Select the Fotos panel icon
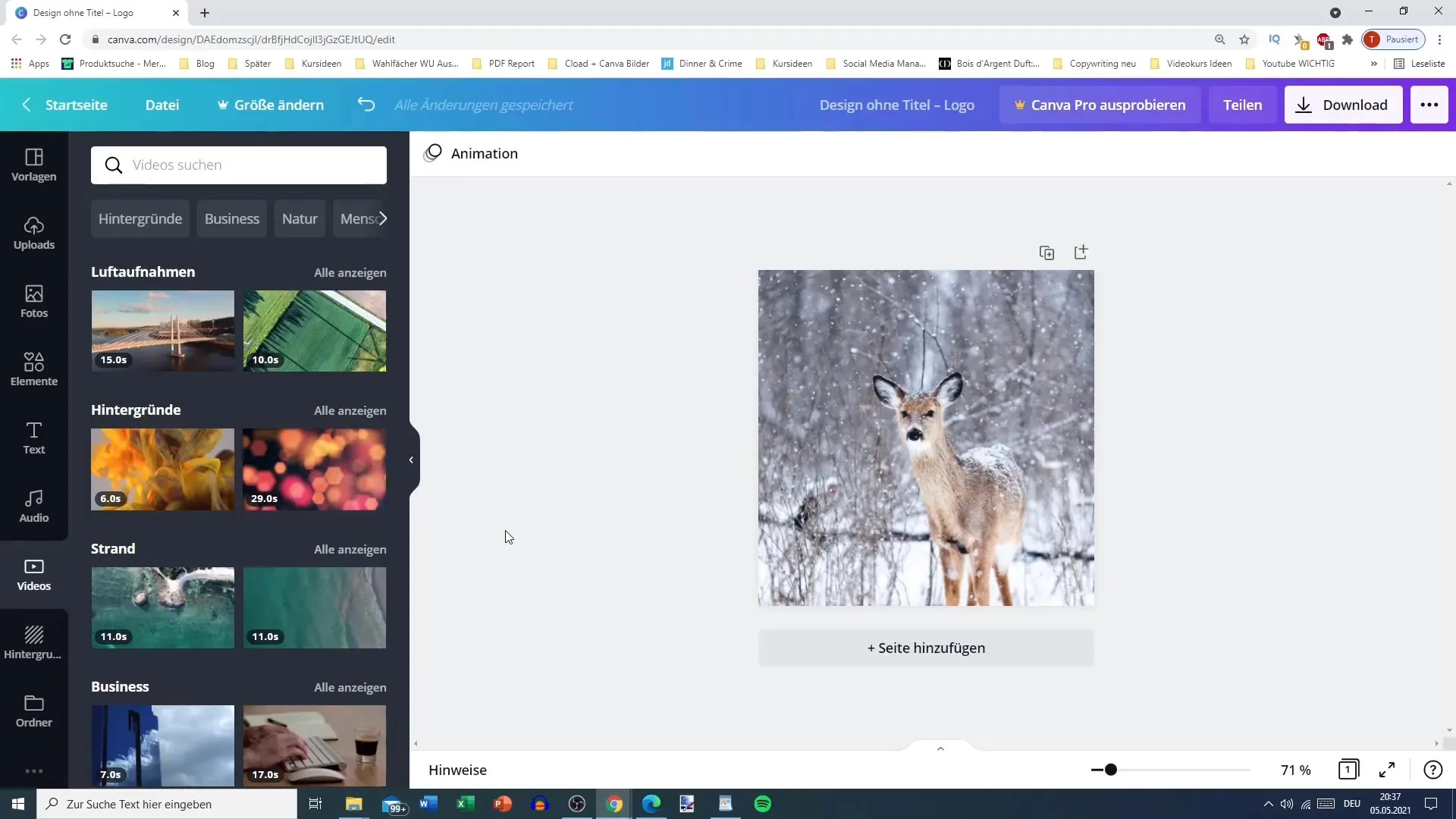 pos(33,300)
